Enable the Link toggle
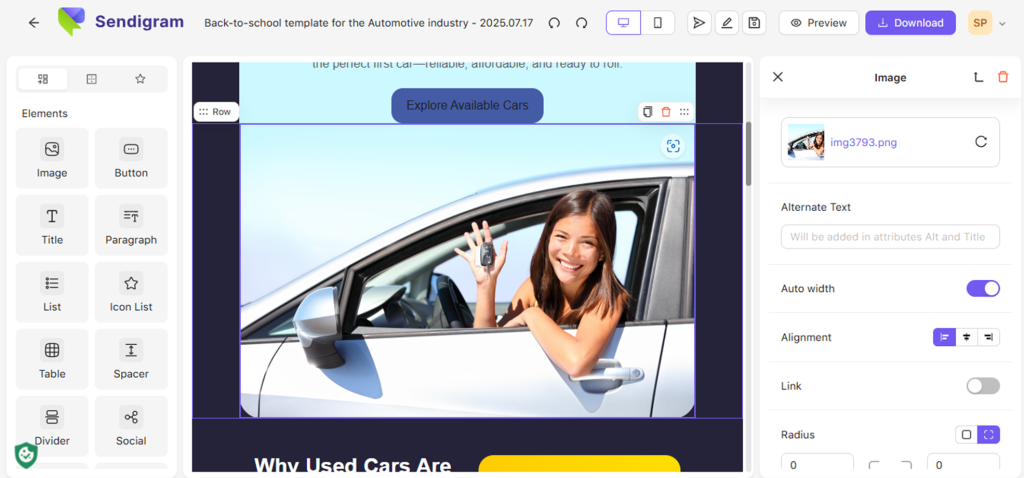1024x478 pixels. (983, 386)
